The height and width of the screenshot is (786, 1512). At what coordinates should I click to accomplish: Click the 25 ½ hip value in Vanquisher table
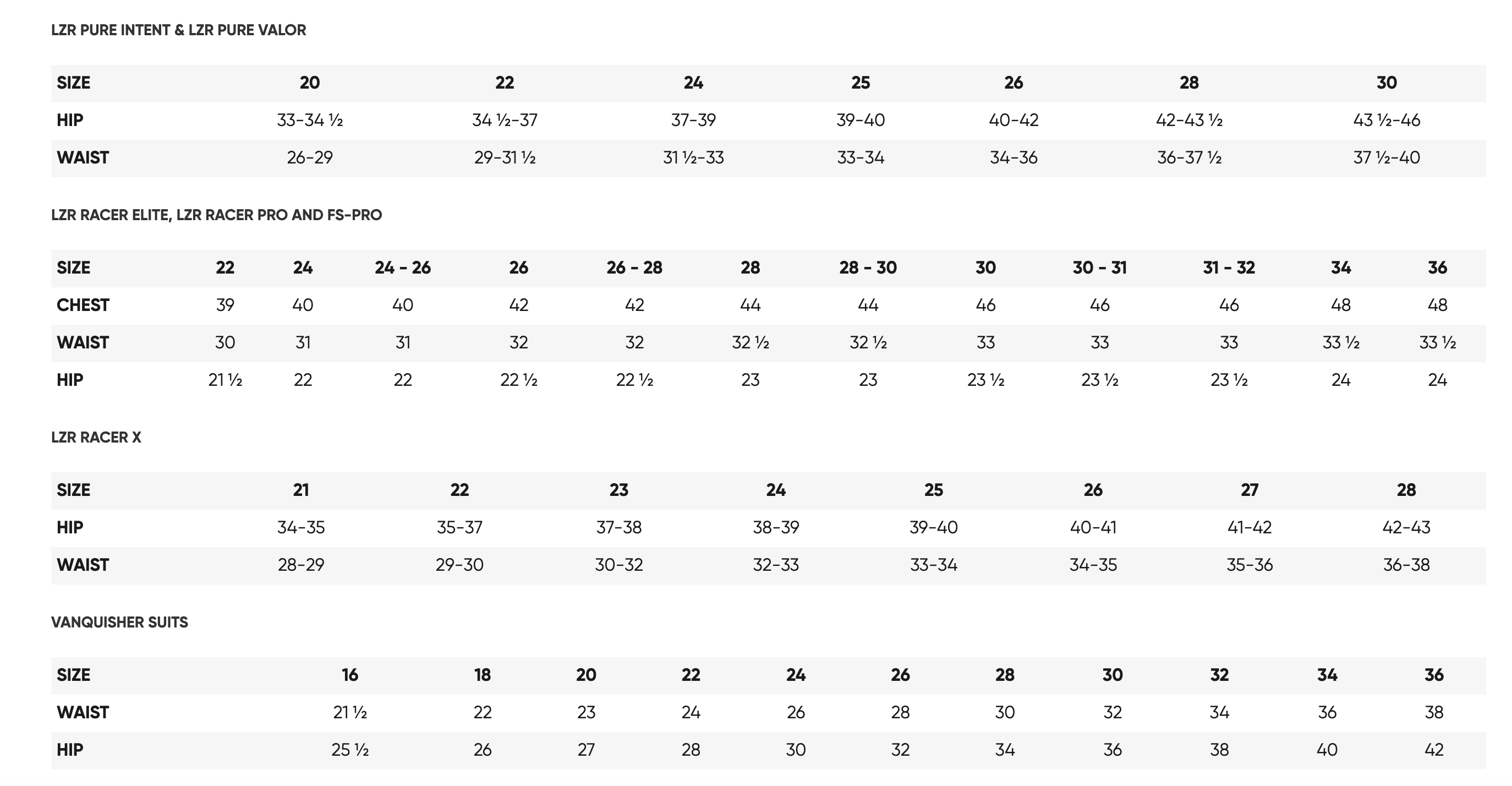pos(350,750)
